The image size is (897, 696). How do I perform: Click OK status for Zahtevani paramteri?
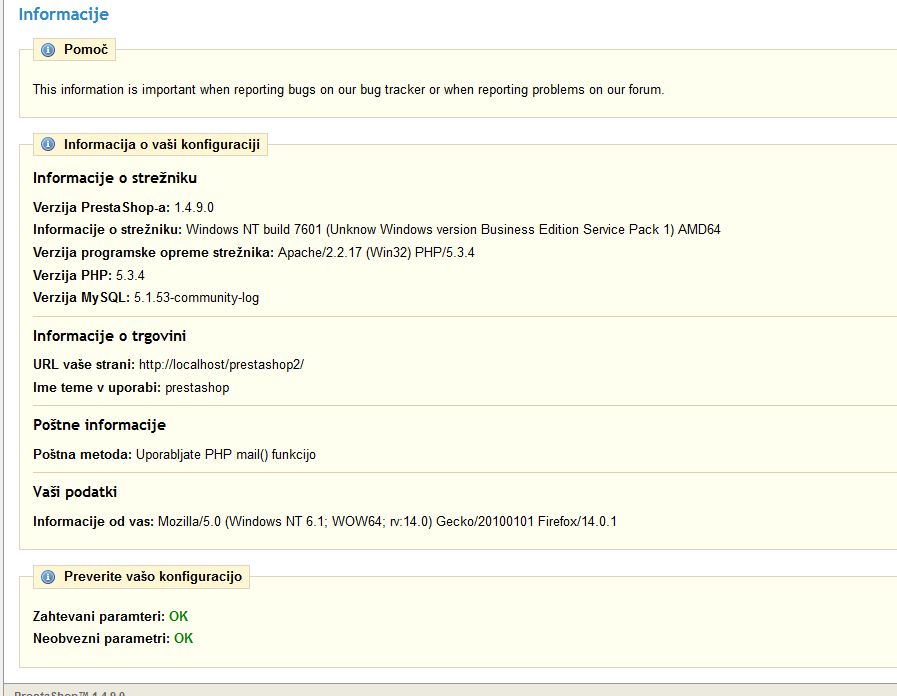tap(178, 617)
